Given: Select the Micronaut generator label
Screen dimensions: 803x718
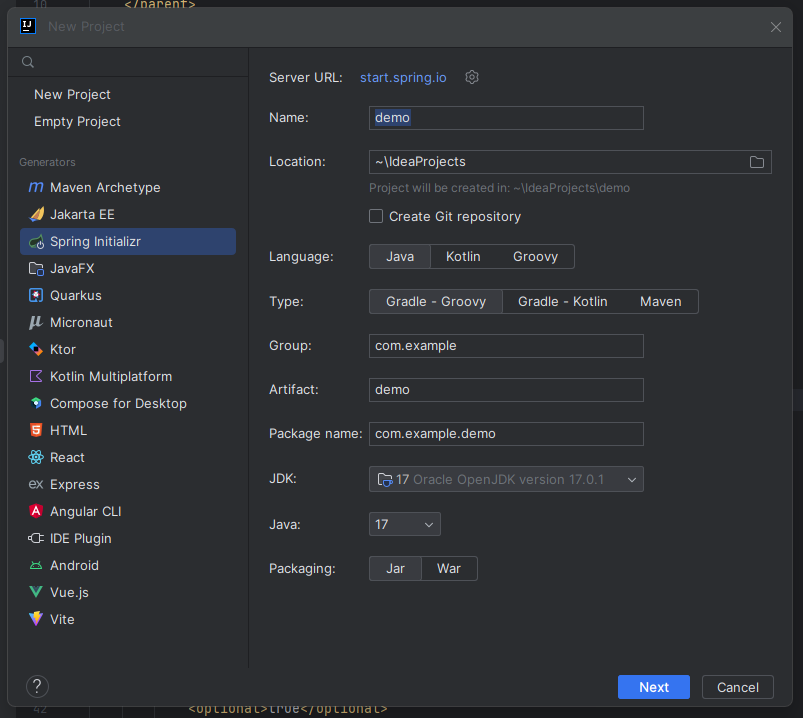Looking at the screenshot, I should [x=81, y=322].
